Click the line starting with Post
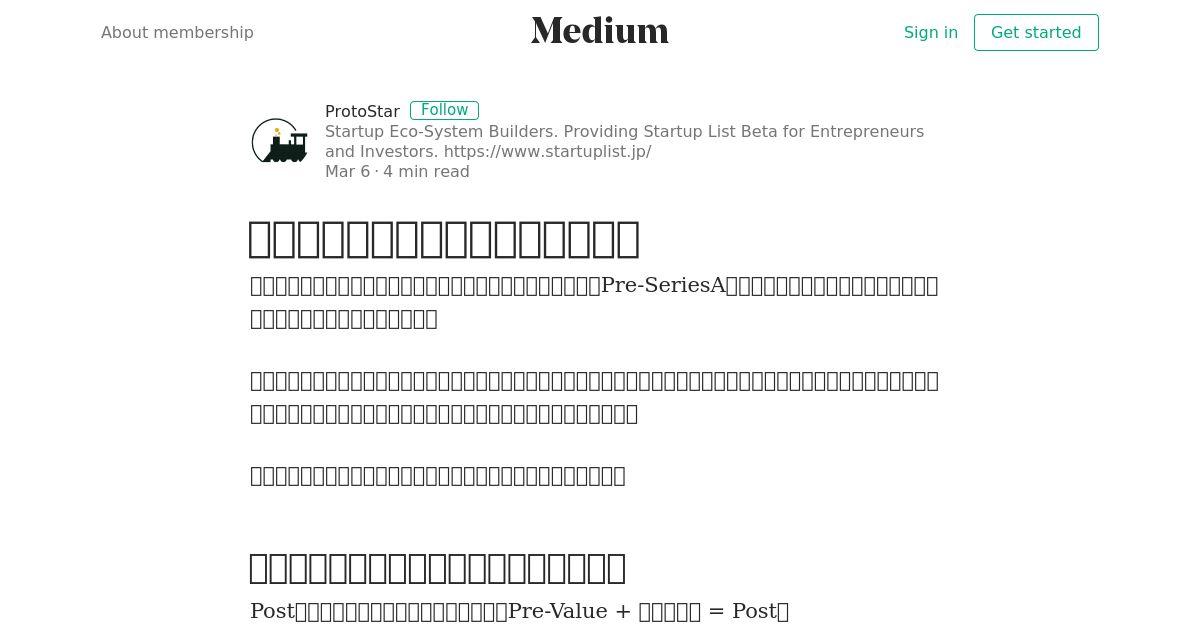1200x630 pixels. point(519,611)
